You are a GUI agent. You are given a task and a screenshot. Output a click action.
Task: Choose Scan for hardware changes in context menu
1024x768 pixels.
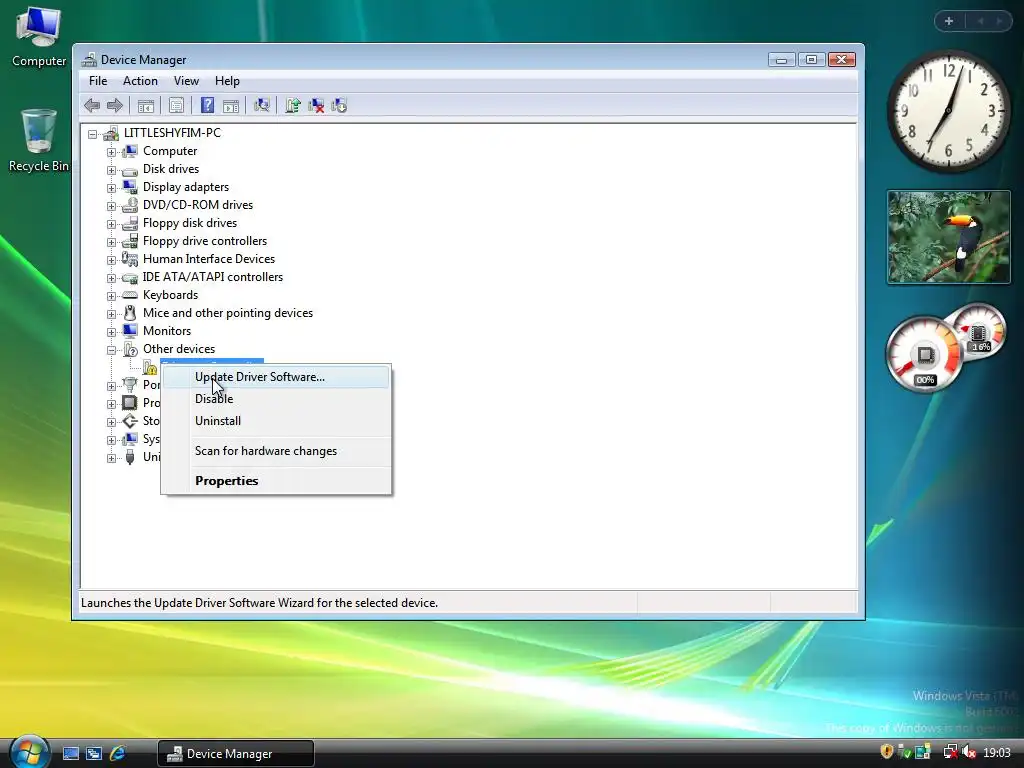(x=276, y=451)
